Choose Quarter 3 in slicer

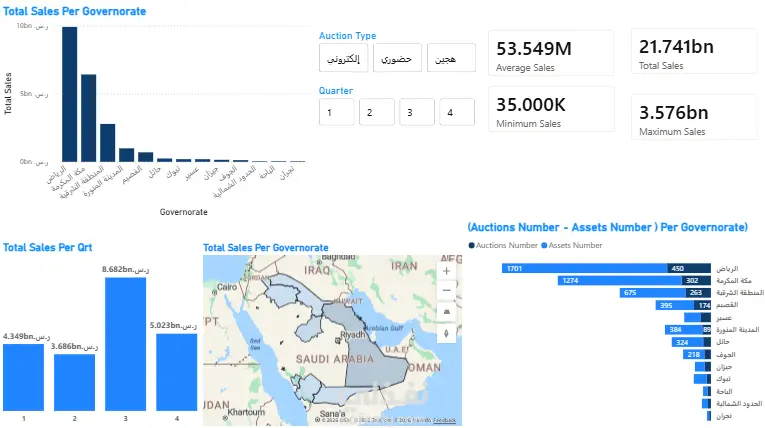tap(417, 113)
